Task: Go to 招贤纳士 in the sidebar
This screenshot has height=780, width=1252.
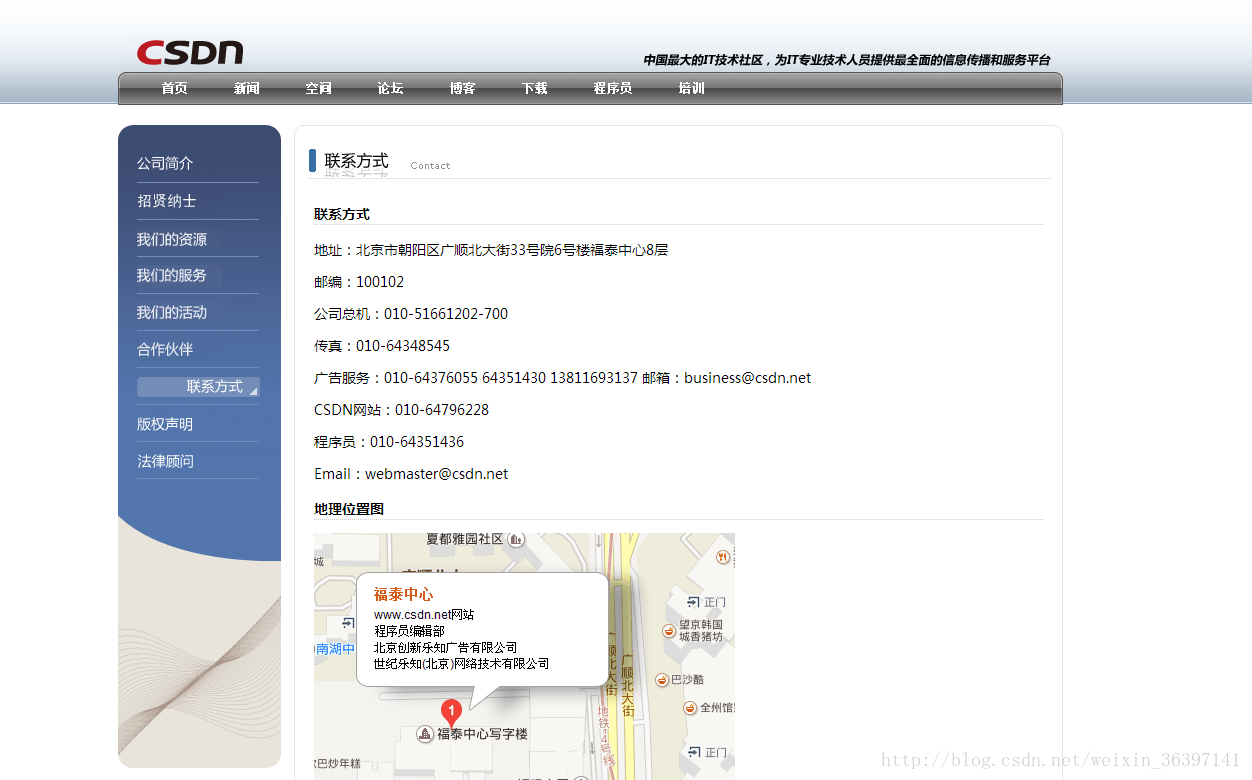Action: [x=167, y=201]
